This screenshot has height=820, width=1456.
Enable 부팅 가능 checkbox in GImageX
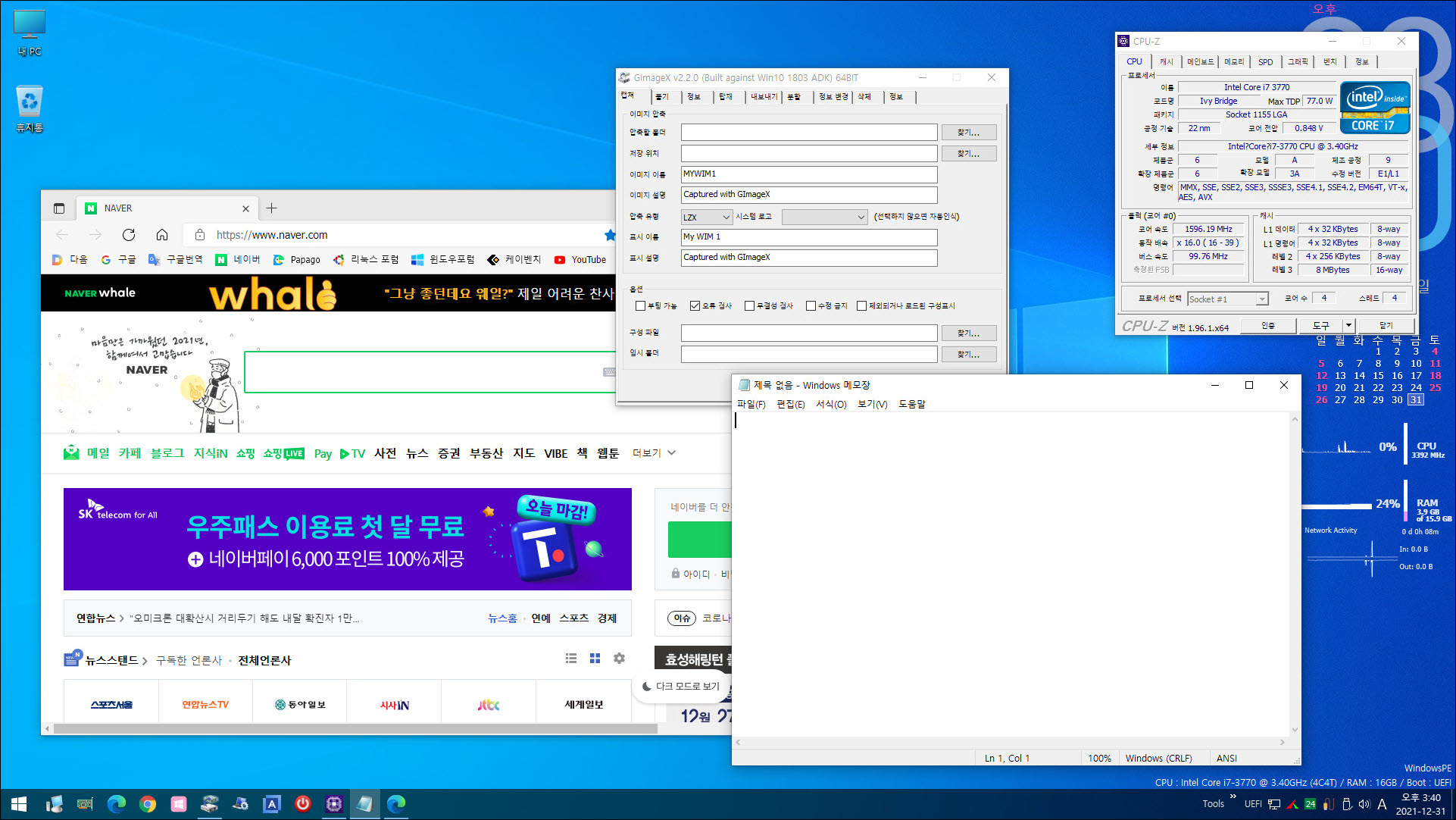pos(641,306)
